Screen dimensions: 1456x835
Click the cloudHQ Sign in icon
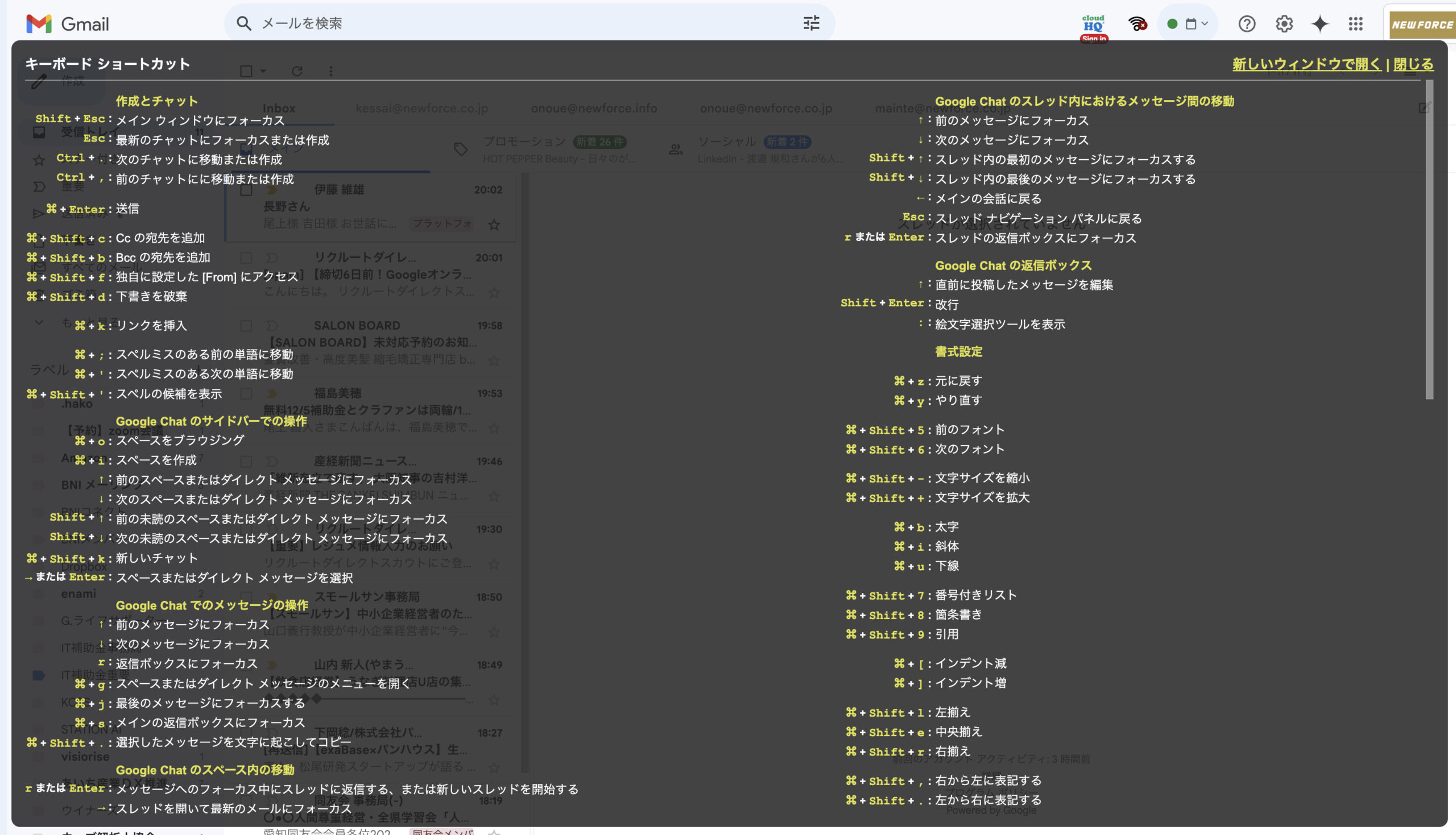point(1094,27)
